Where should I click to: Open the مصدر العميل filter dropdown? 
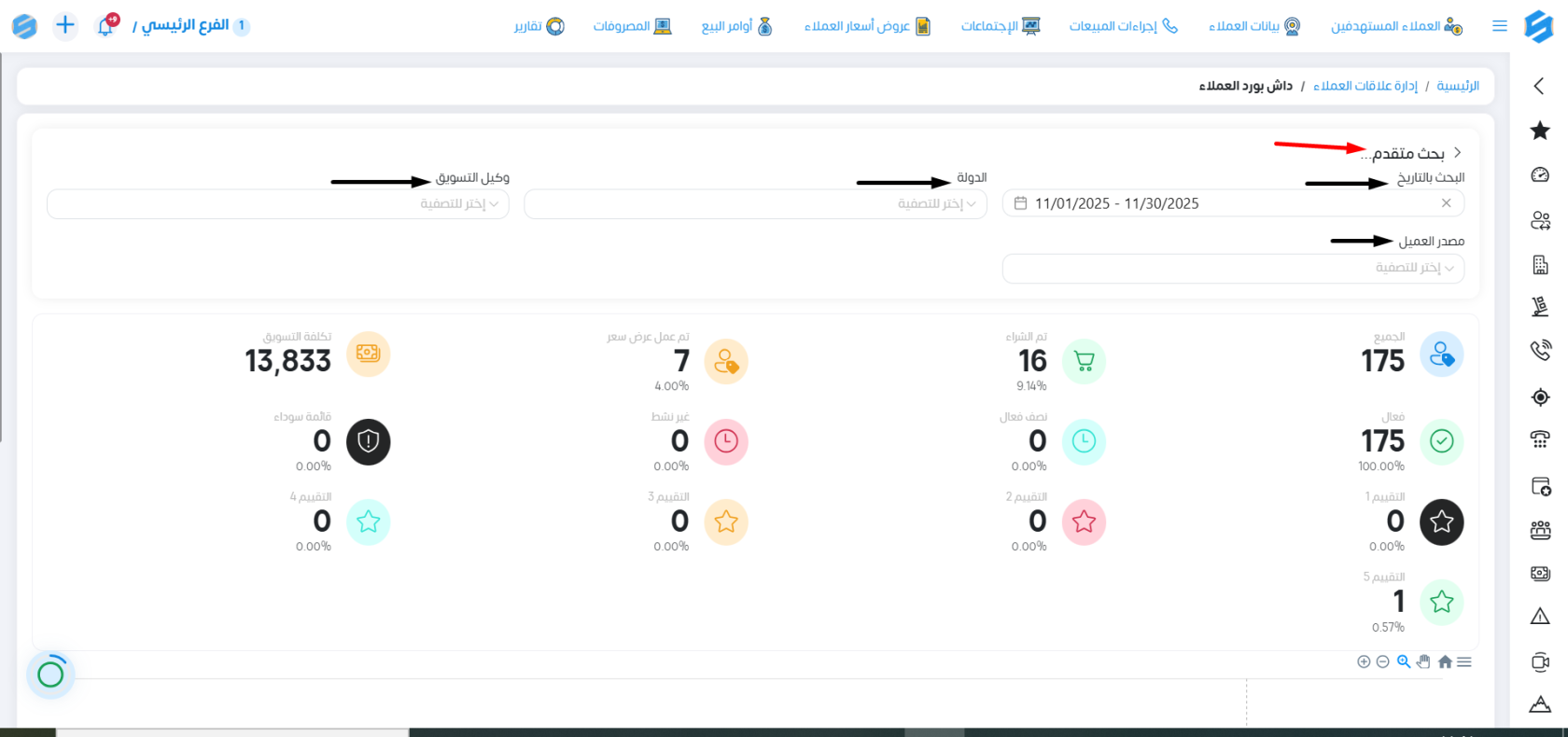point(1233,269)
